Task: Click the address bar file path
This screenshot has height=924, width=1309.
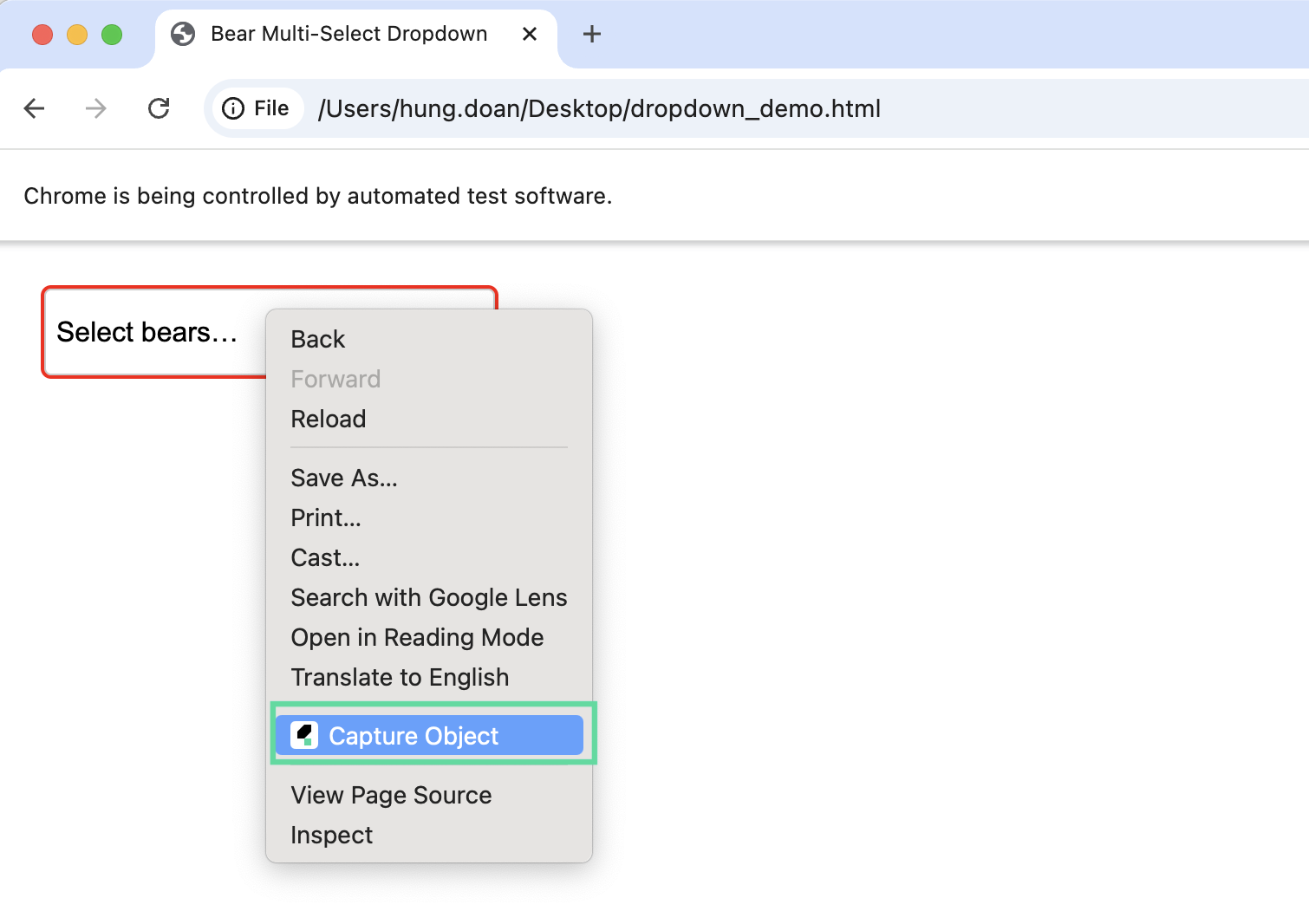Action: pos(599,108)
